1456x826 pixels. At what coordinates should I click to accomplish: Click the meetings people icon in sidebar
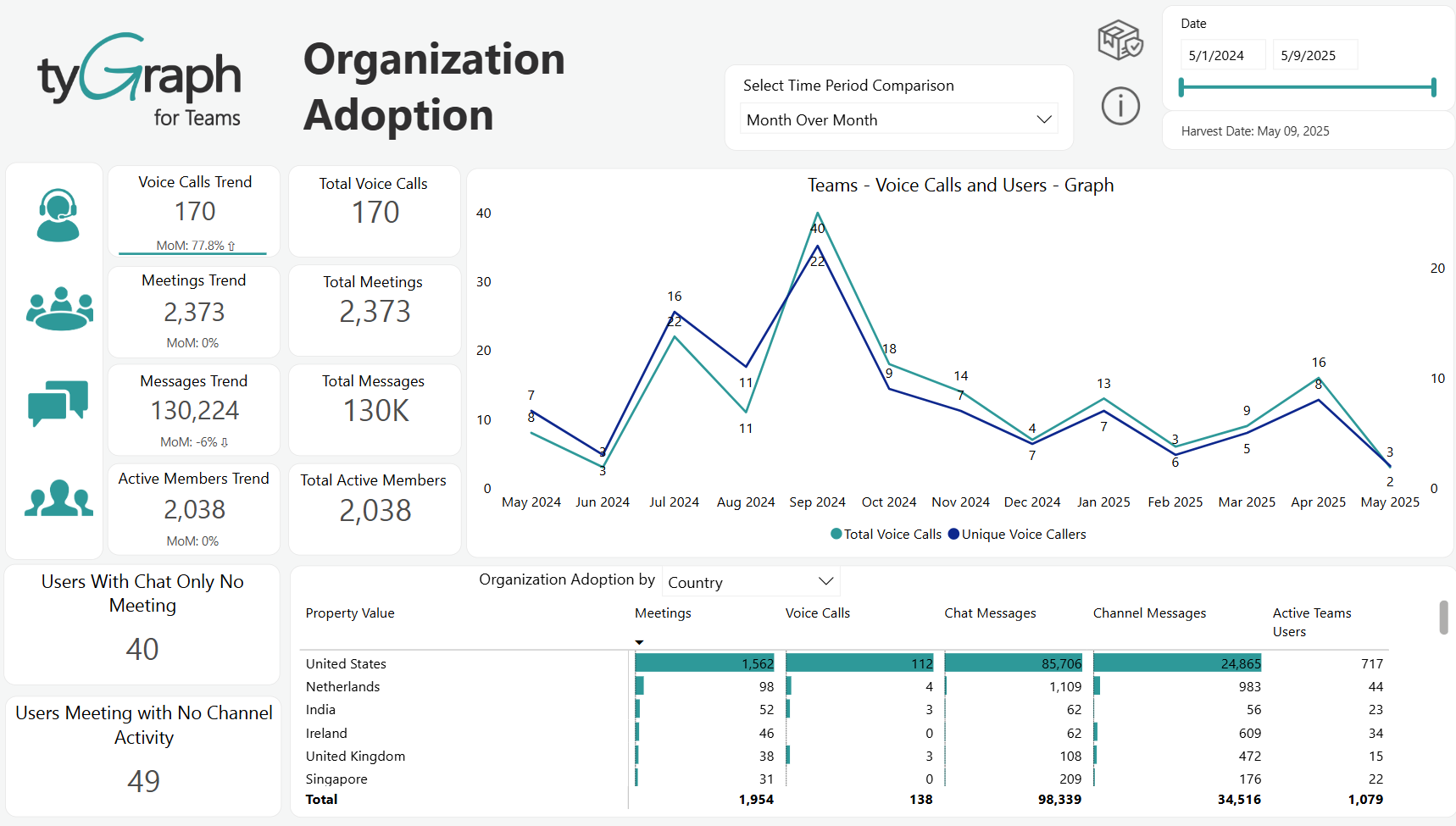56,309
